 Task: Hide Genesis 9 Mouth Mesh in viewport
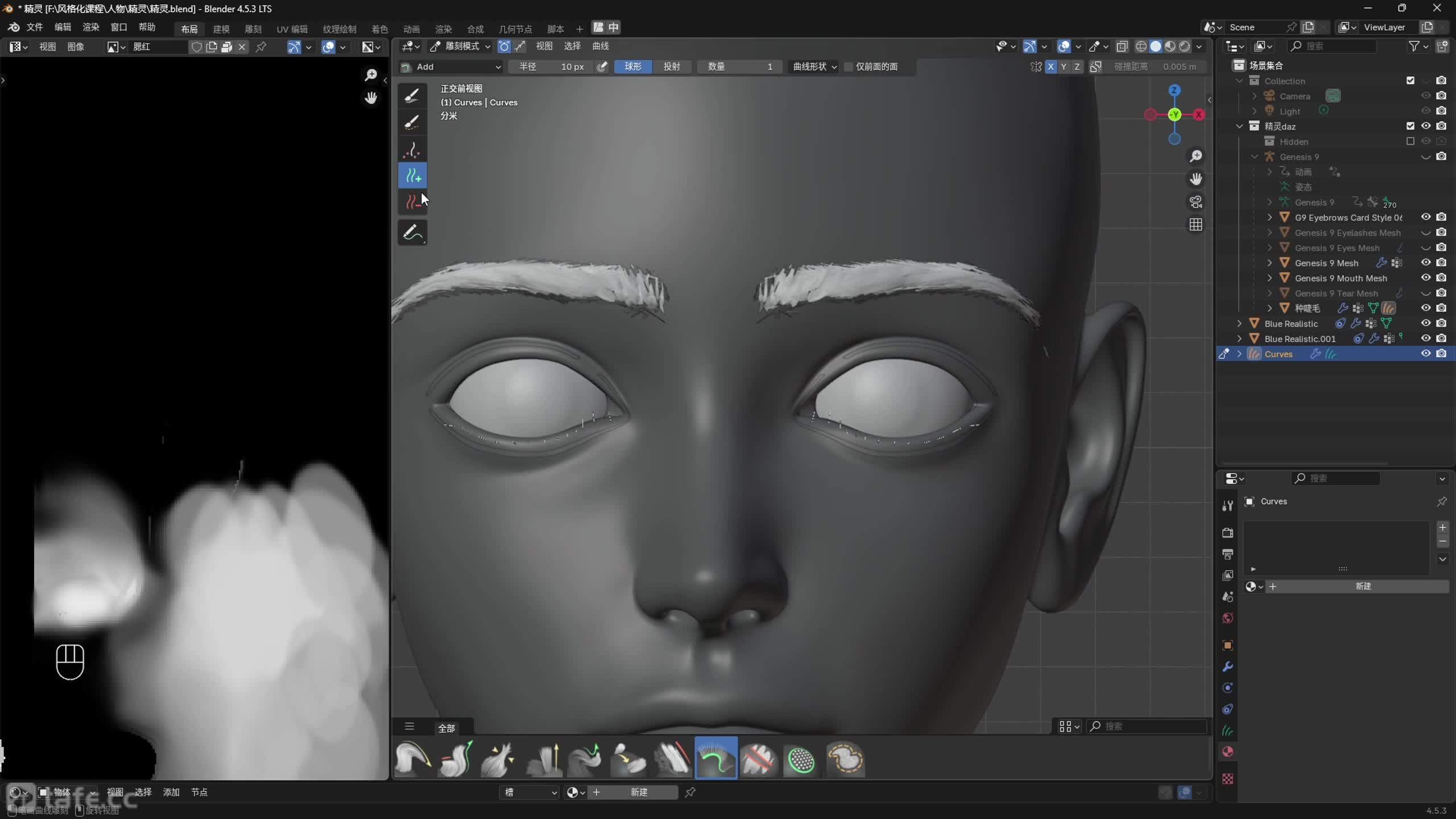1425,278
